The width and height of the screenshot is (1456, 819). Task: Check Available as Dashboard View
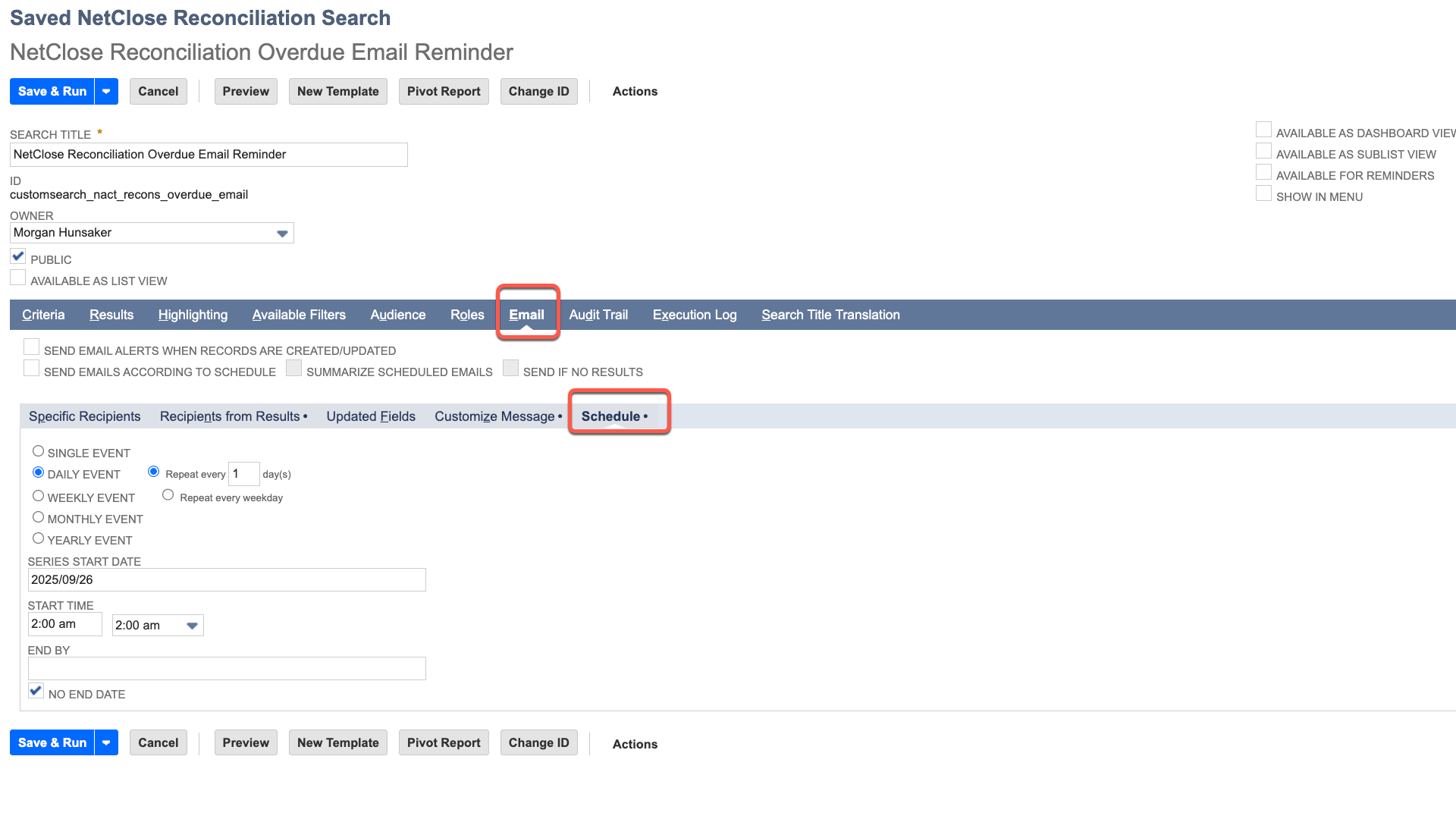[x=1263, y=130]
